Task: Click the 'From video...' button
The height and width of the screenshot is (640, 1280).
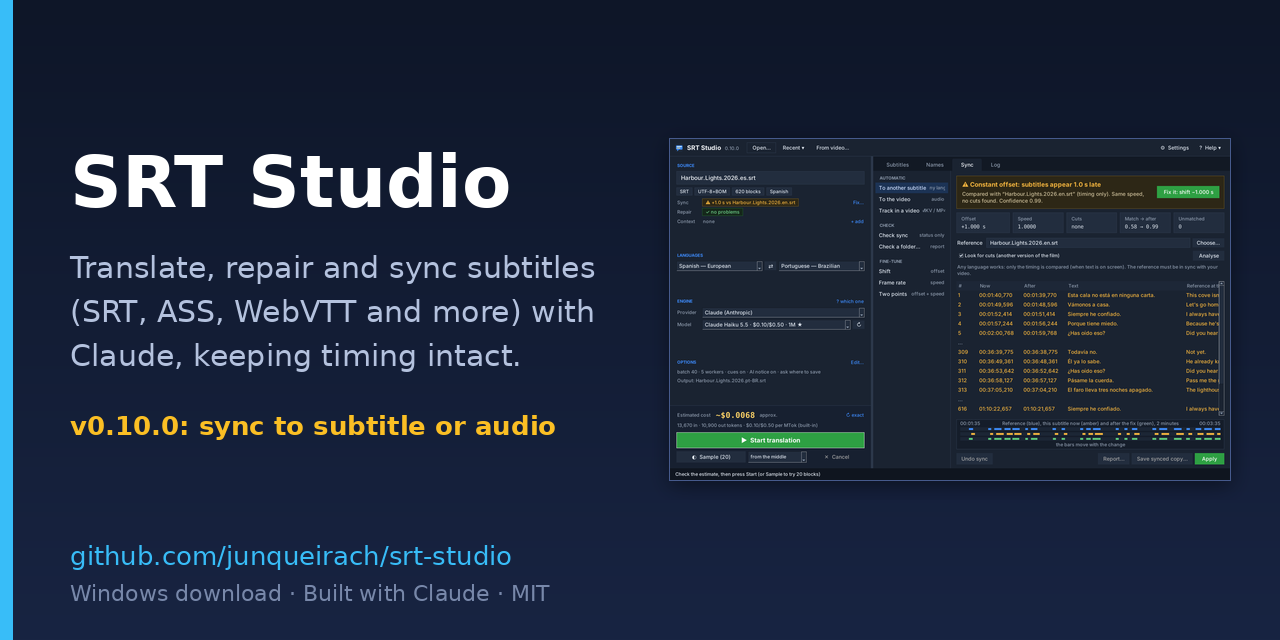Action: 832,147
